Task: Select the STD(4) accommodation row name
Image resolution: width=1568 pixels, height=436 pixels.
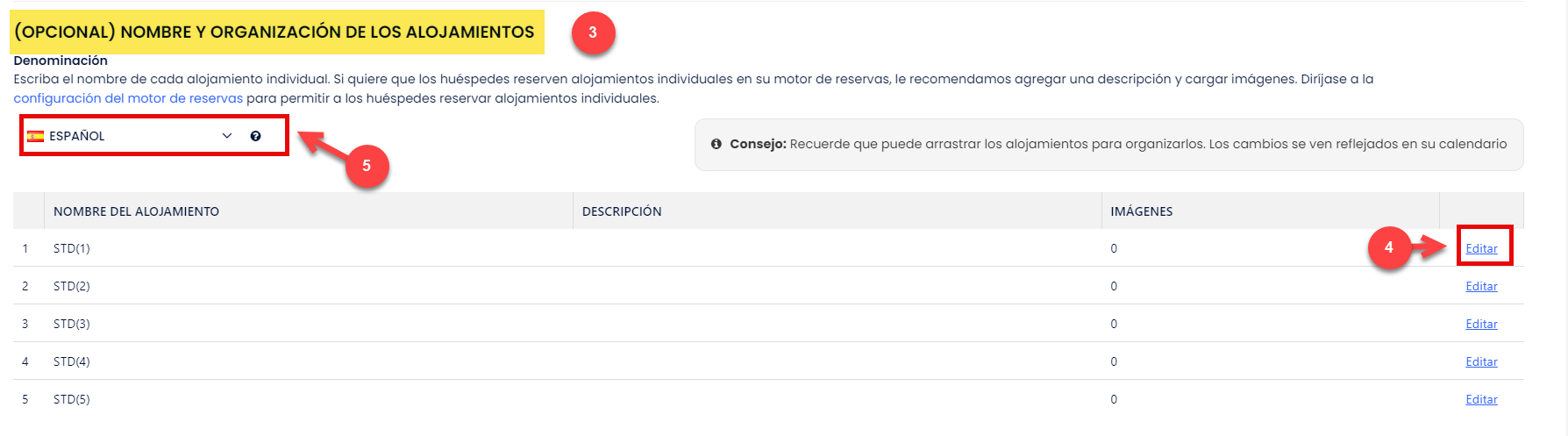Action: tap(72, 361)
